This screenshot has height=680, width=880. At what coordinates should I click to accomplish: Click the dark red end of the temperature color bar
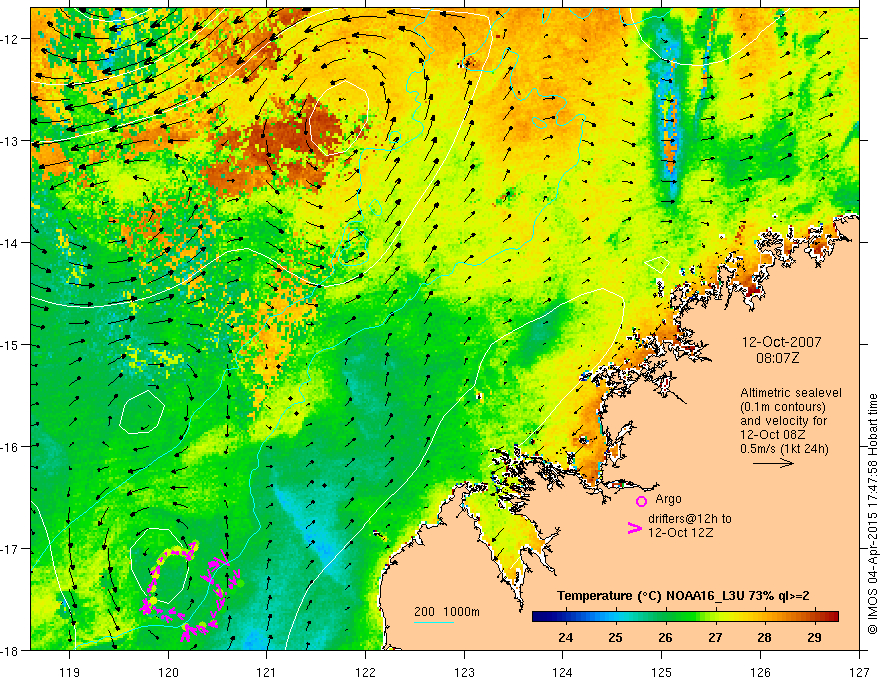[833, 617]
